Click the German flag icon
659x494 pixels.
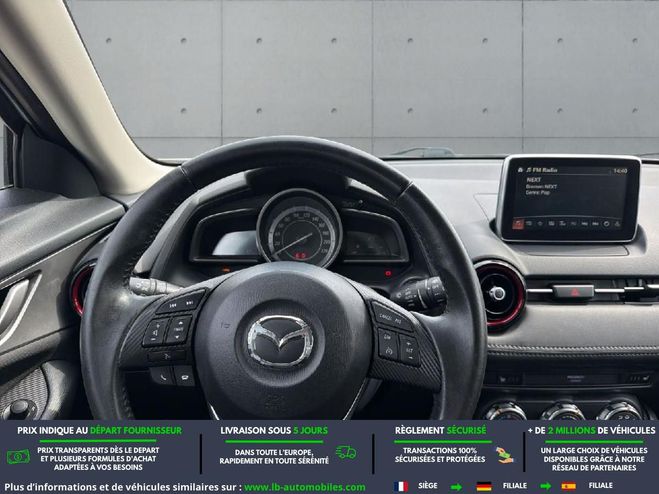(x=484, y=486)
